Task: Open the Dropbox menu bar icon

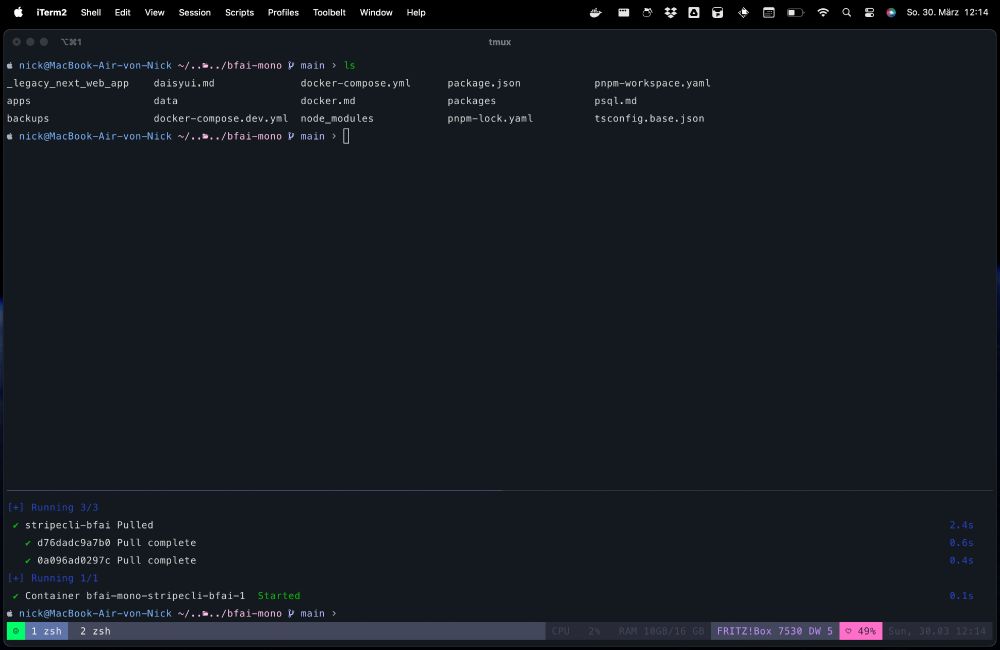Action: 670,12
